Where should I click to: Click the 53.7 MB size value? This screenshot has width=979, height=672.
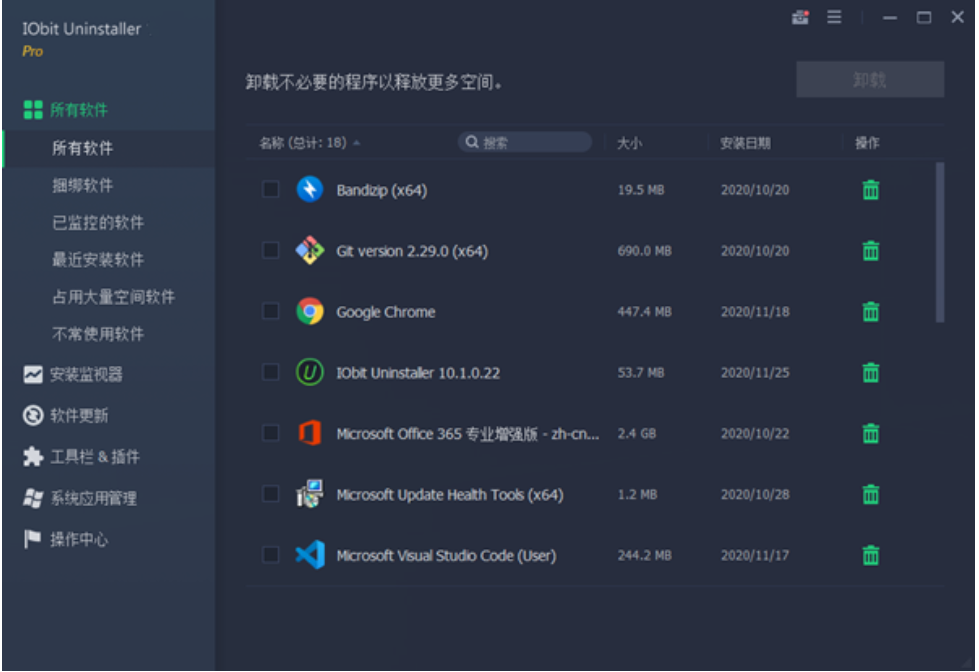pyautogui.click(x=641, y=373)
